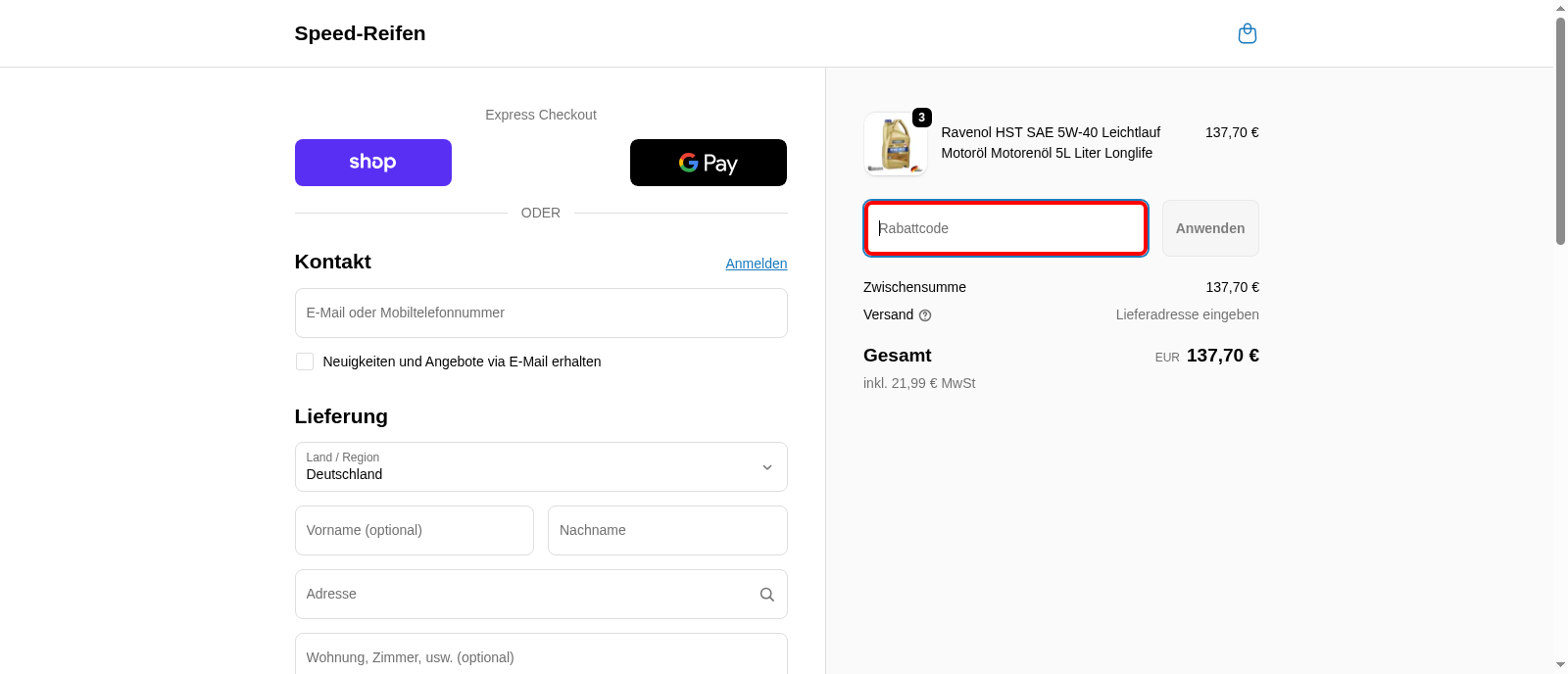Click the Ravenol motor oil product thumbnail
This screenshot has height=674, width=1568.
pyautogui.click(x=895, y=145)
